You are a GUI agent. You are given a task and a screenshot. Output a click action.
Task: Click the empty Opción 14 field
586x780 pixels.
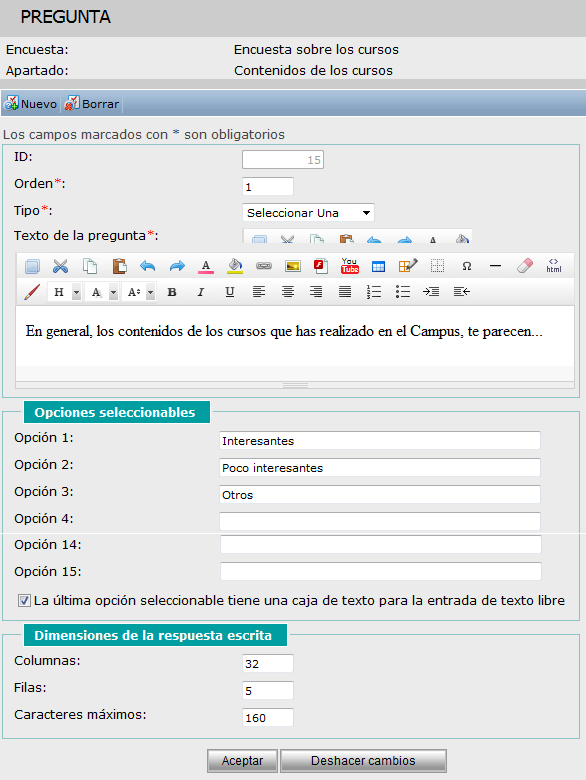[x=381, y=545]
